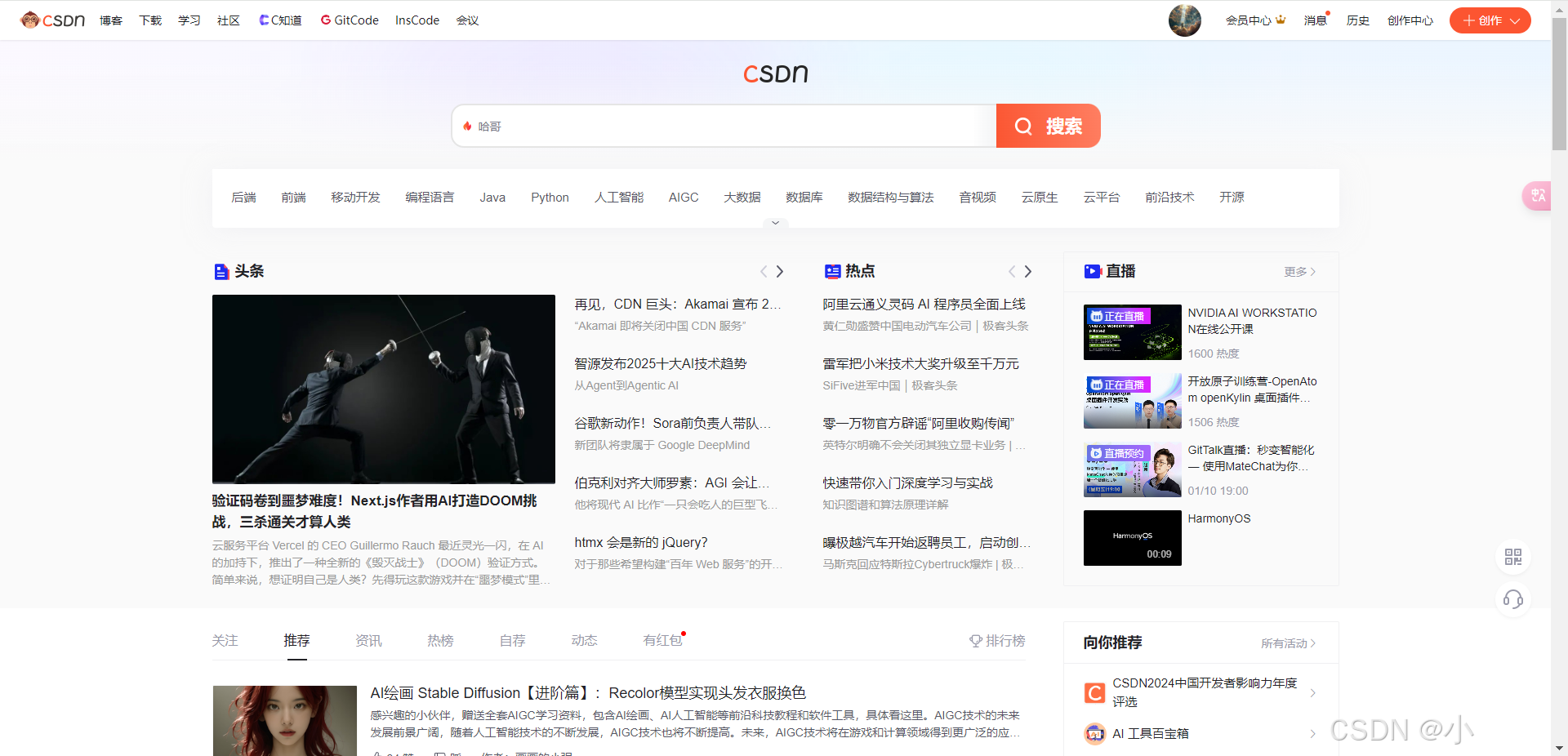Open 博客 in the top navigation

pos(111,20)
